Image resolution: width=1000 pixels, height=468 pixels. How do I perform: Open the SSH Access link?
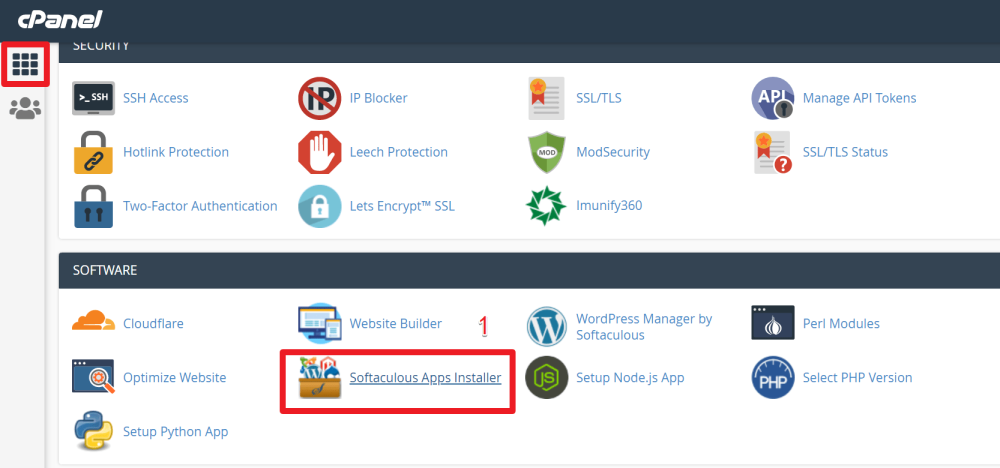156,98
